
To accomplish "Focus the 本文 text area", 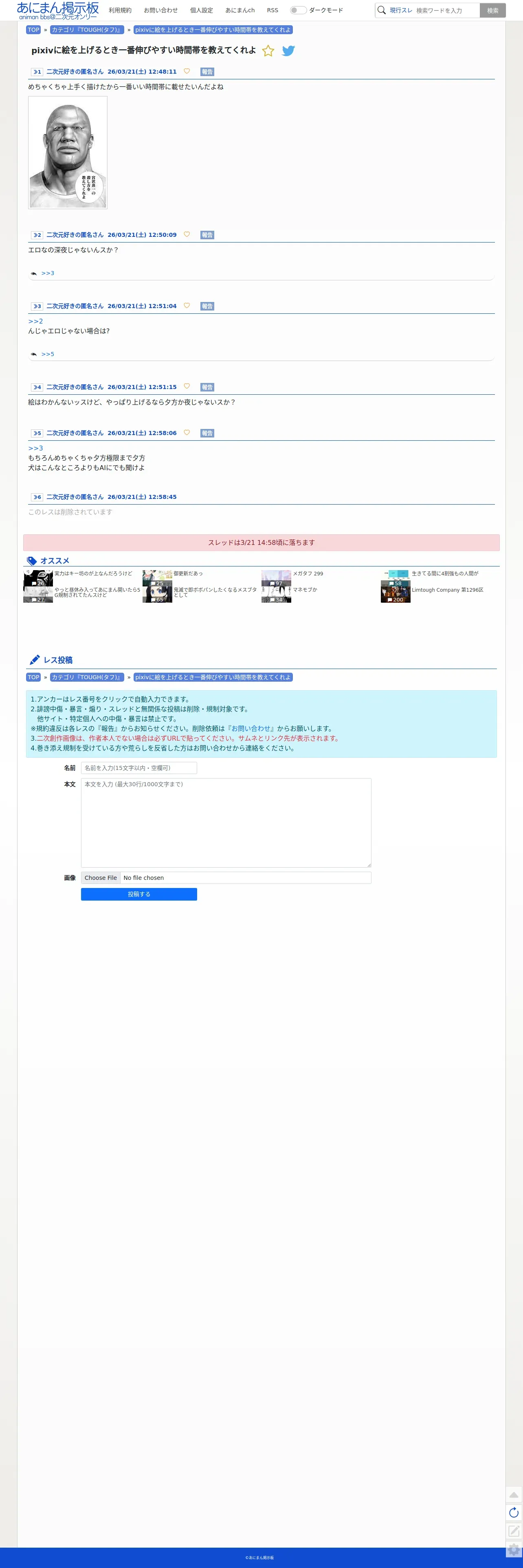I will point(226,823).
